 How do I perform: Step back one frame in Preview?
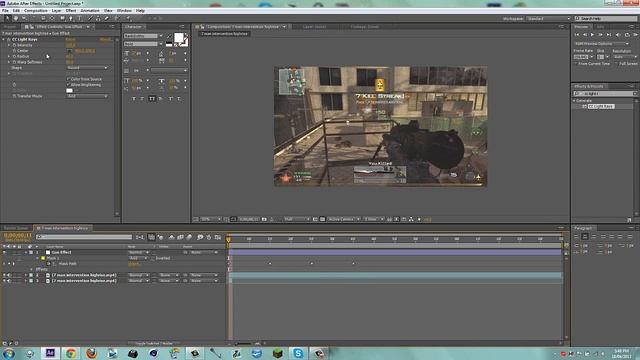[x=584, y=35]
